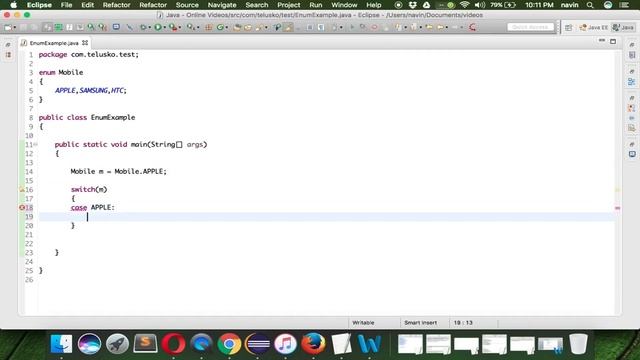This screenshot has width=640, height=360.
Task: Open the File menu
Action: click(66, 5)
